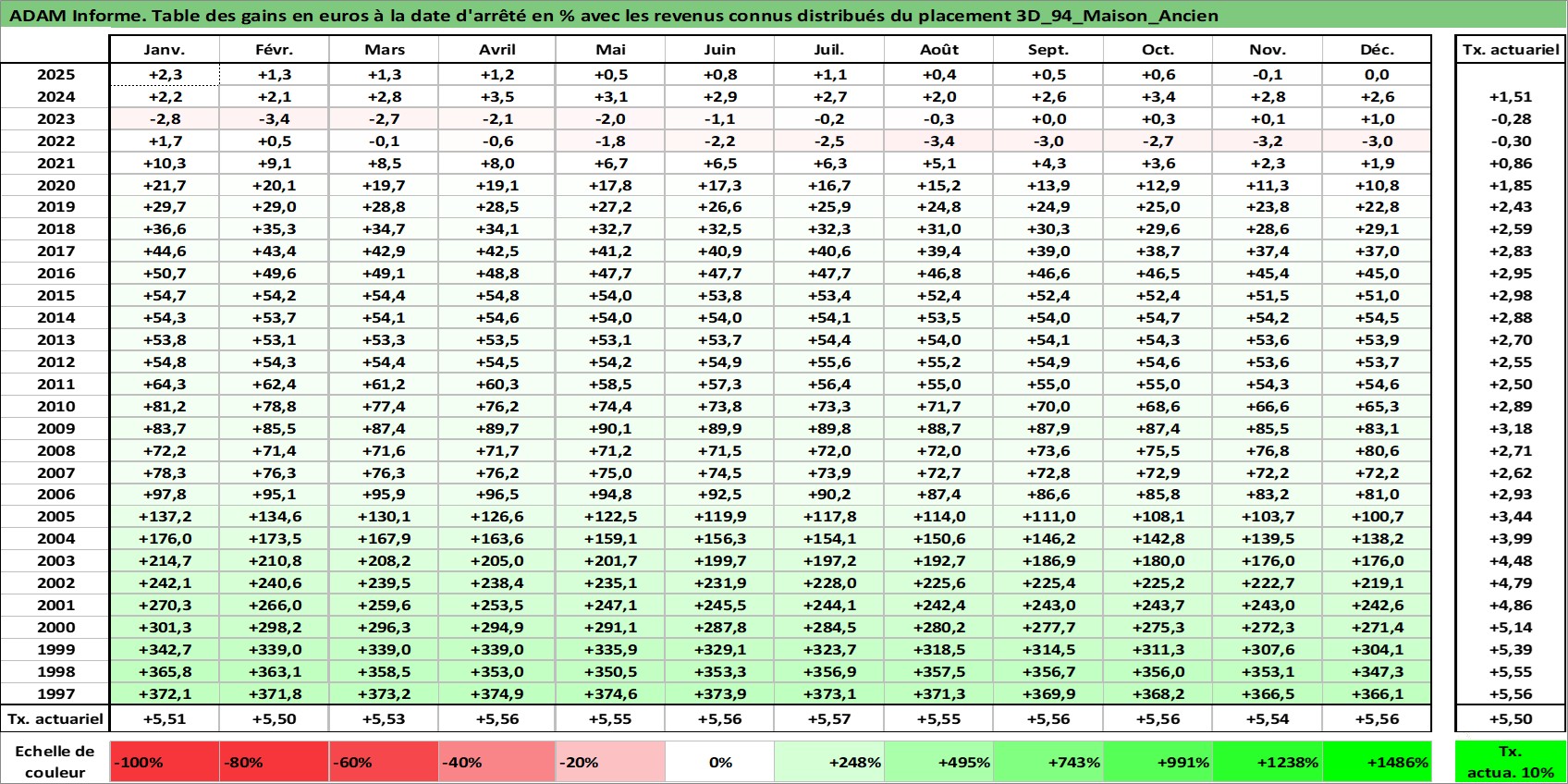Viewport: 1568px width, 784px height.
Task: Select cell +176,0 for Déc. 2003
Action: click(1377, 561)
